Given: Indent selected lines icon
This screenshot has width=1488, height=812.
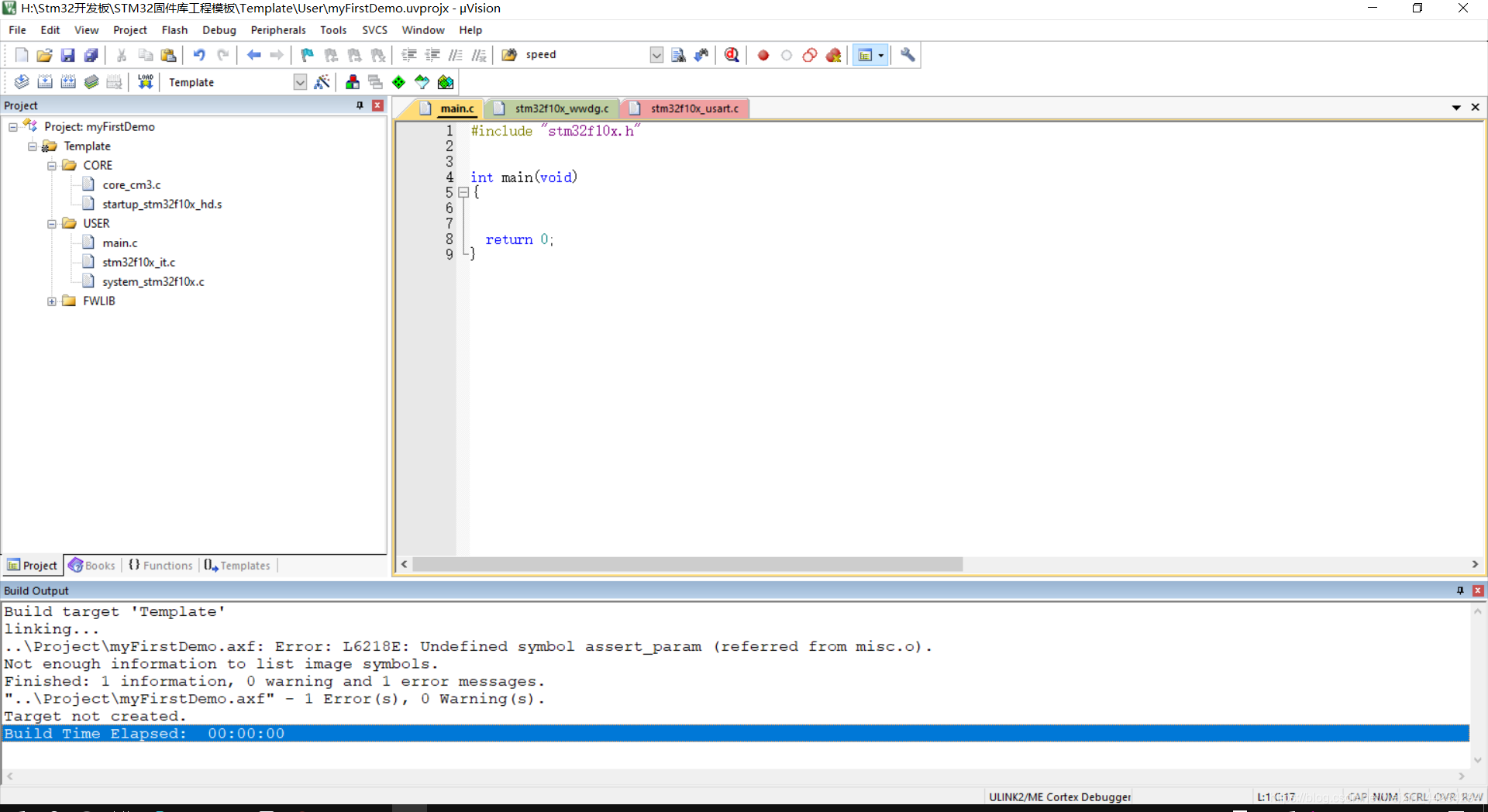Looking at the screenshot, I should (x=409, y=55).
